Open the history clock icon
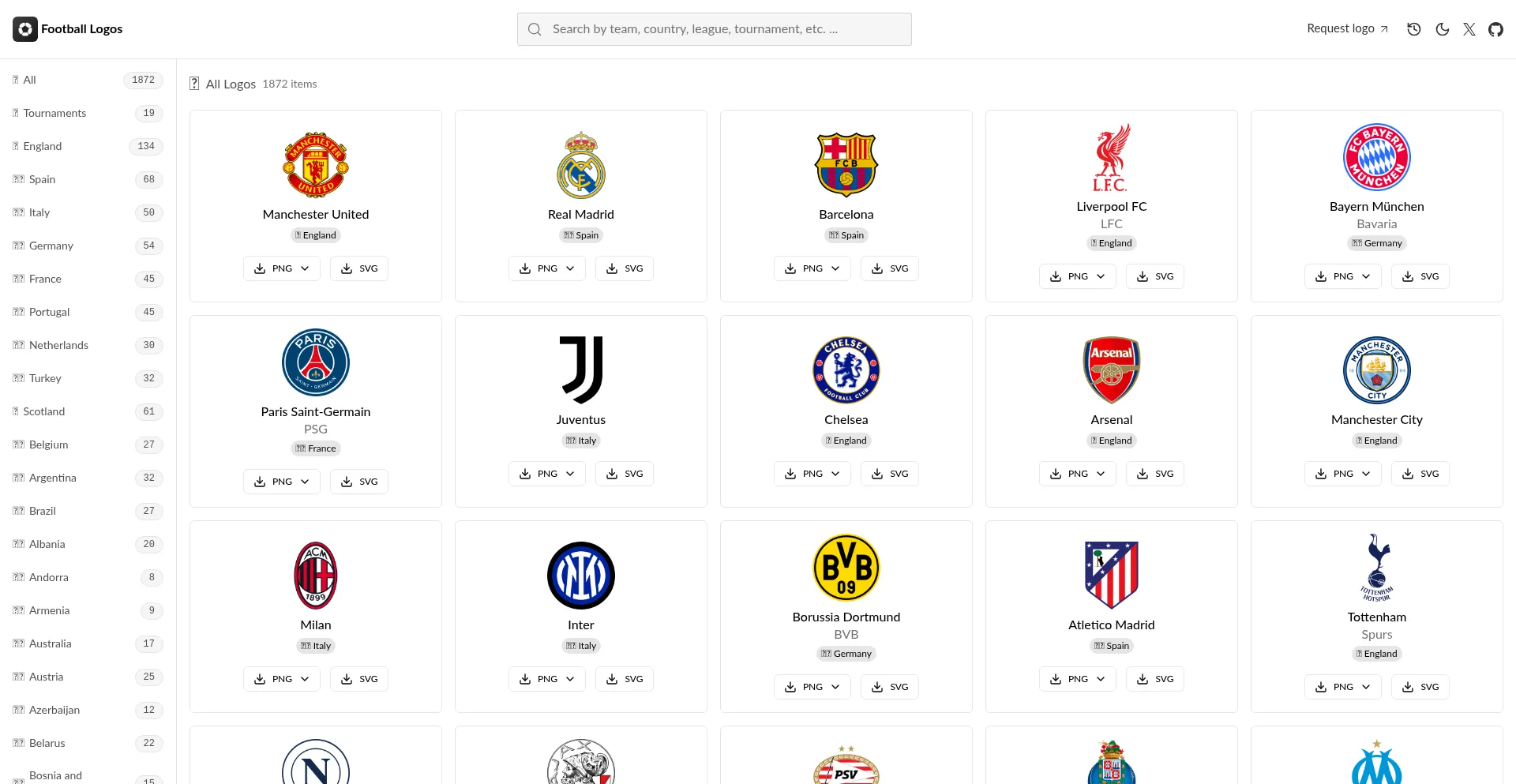 point(1414,29)
